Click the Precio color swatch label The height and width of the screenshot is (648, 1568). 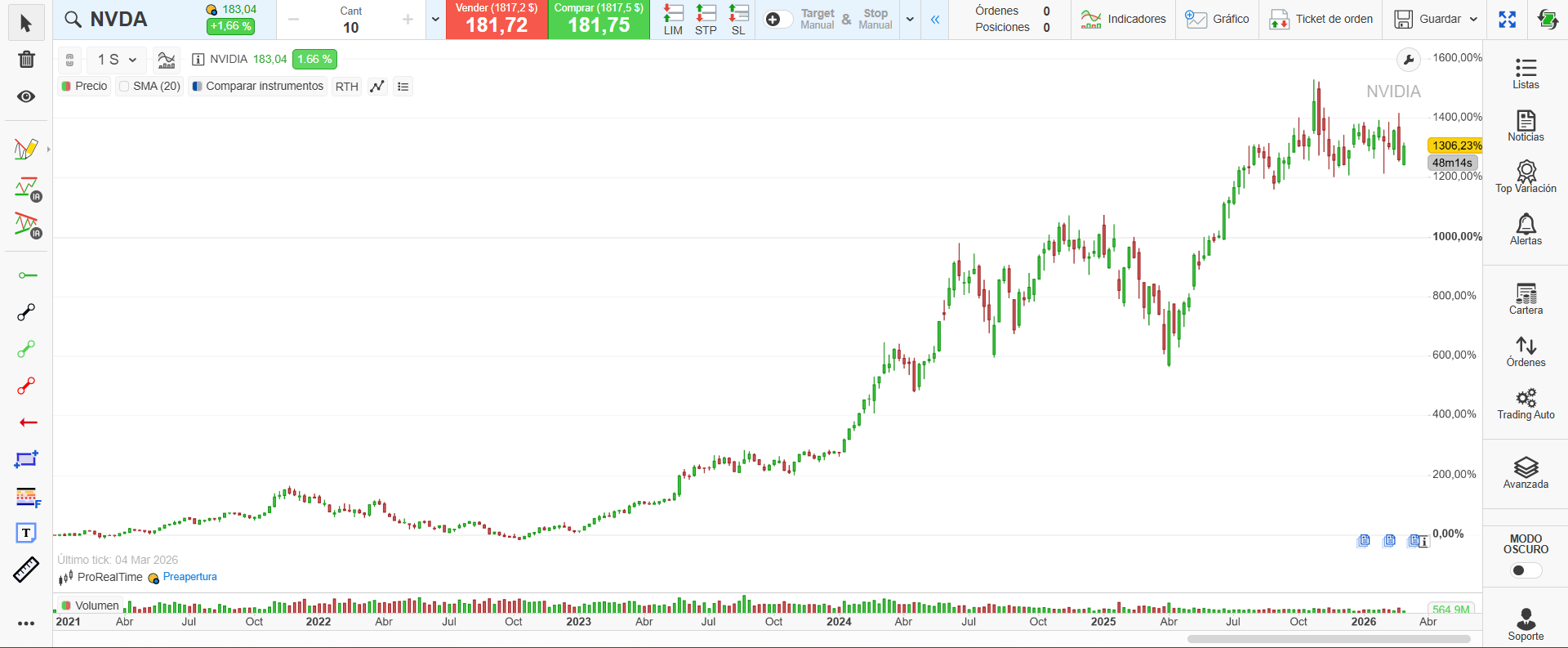pyautogui.click(x=84, y=87)
